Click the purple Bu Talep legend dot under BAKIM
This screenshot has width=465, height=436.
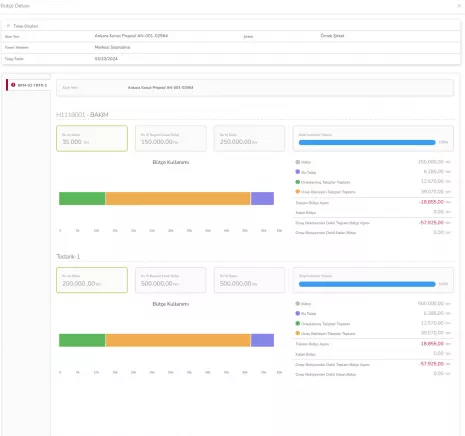(298, 172)
